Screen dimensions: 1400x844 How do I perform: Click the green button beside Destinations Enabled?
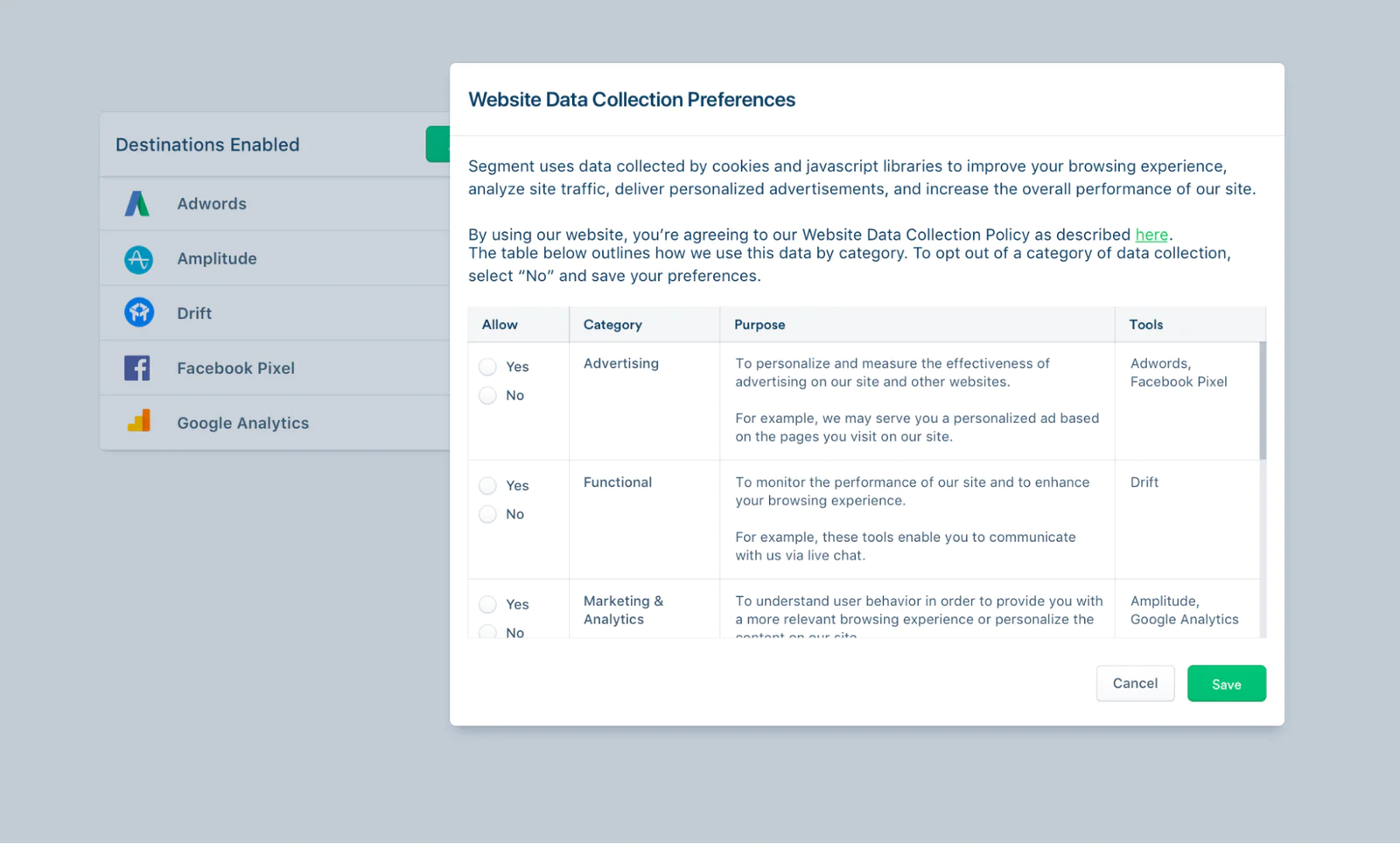[x=438, y=144]
